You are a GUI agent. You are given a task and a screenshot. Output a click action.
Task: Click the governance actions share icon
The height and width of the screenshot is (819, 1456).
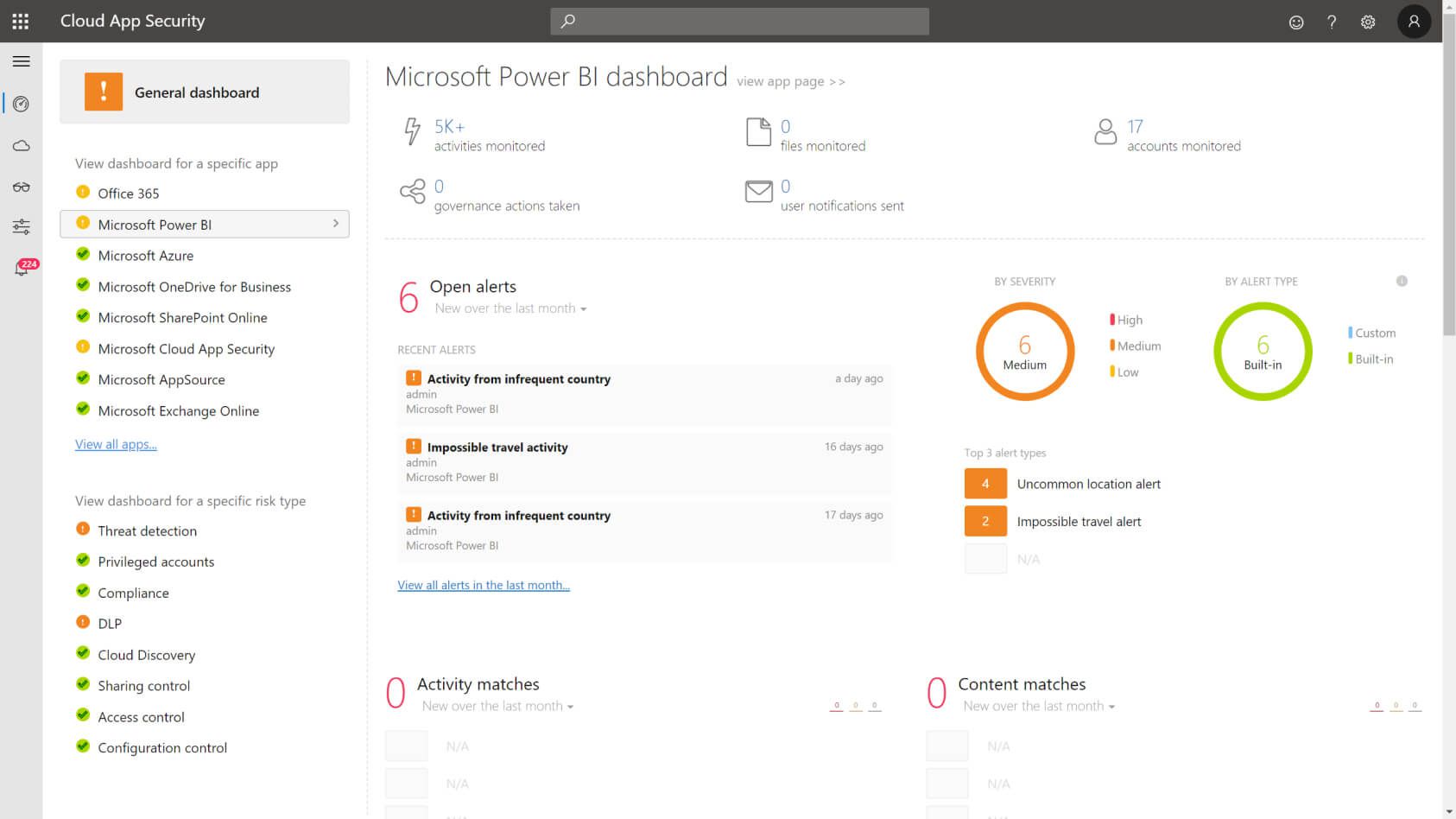[413, 191]
